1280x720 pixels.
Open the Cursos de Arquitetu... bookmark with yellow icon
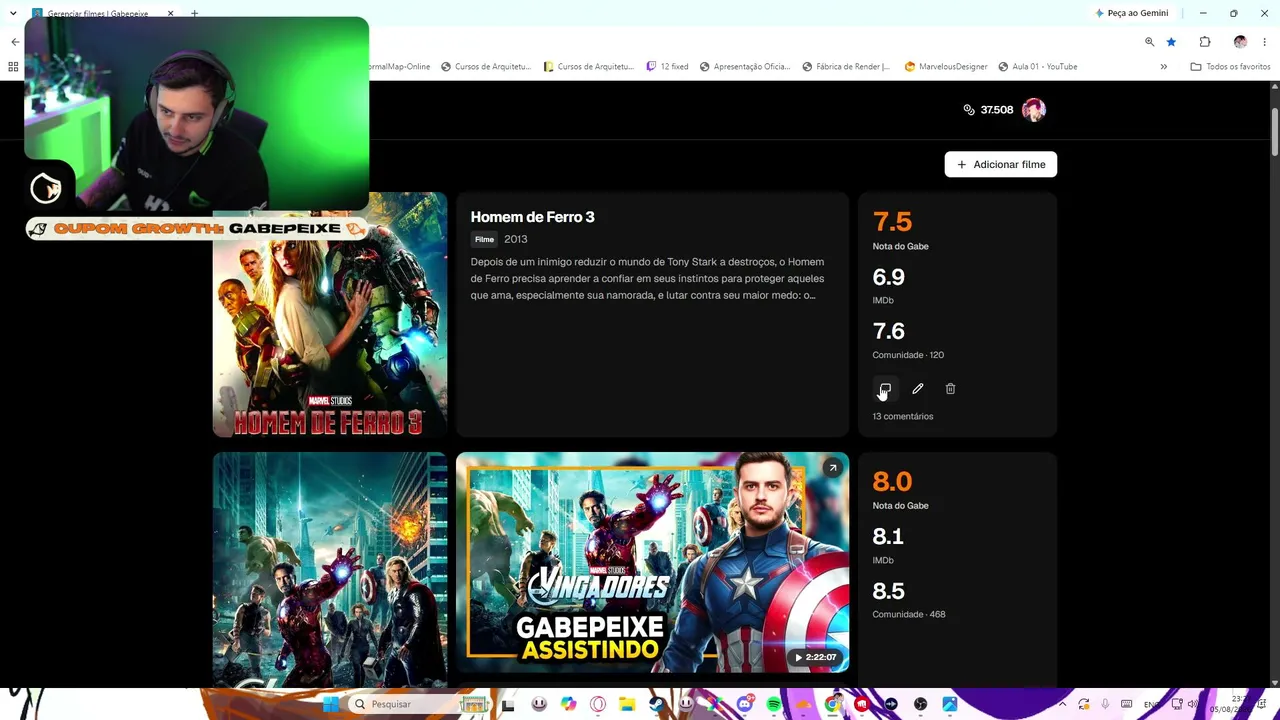pos(589,67)
